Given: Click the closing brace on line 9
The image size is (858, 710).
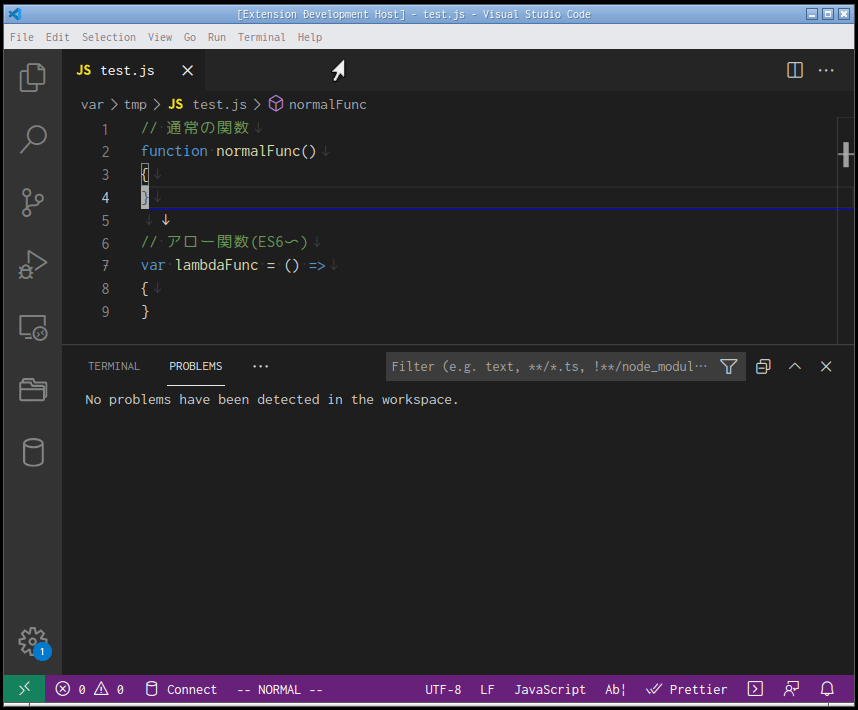Looking at the screenshot, I should (x=145, y=311).
